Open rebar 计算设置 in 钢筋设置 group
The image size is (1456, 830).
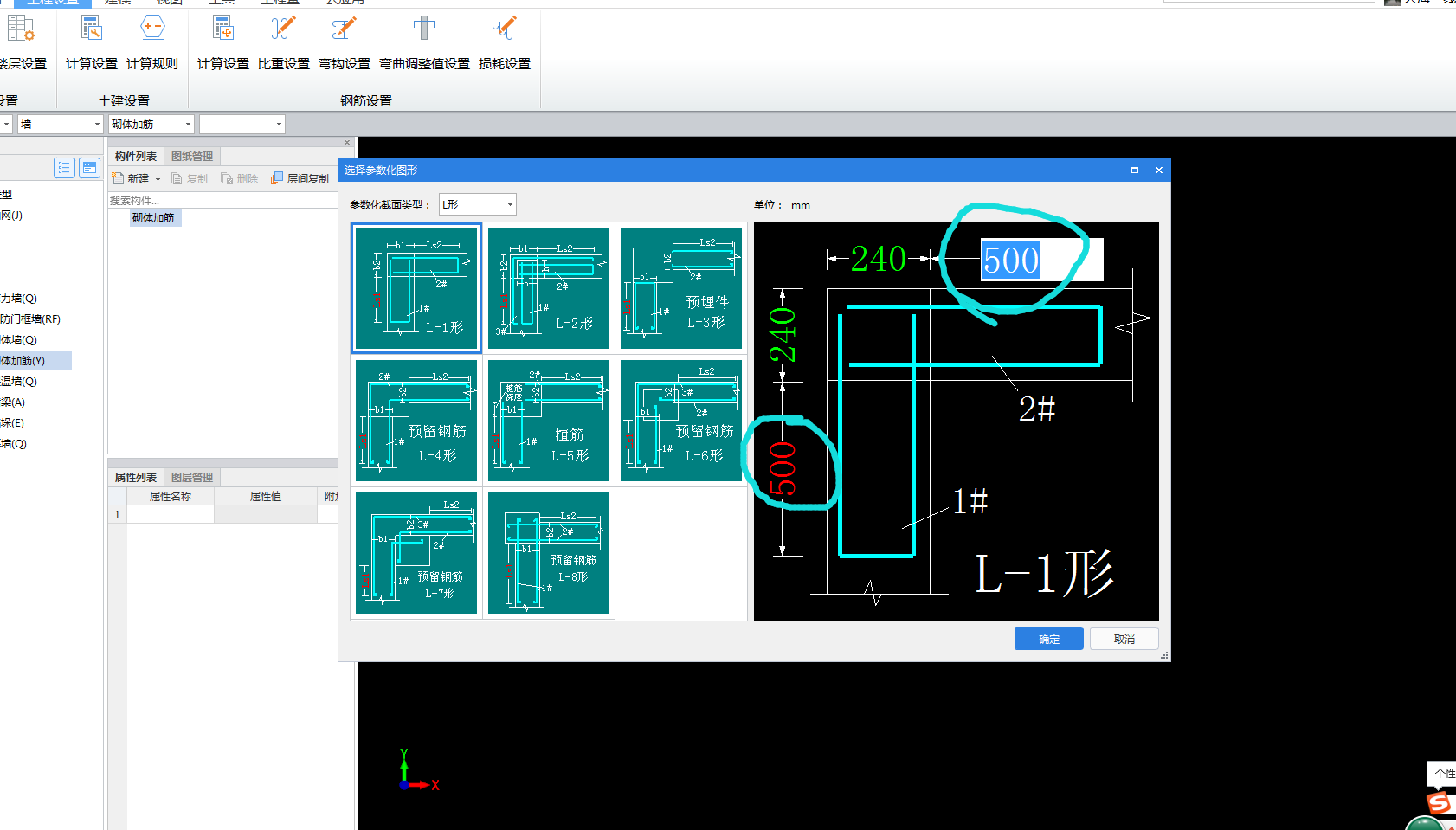[x=222, y=43]
